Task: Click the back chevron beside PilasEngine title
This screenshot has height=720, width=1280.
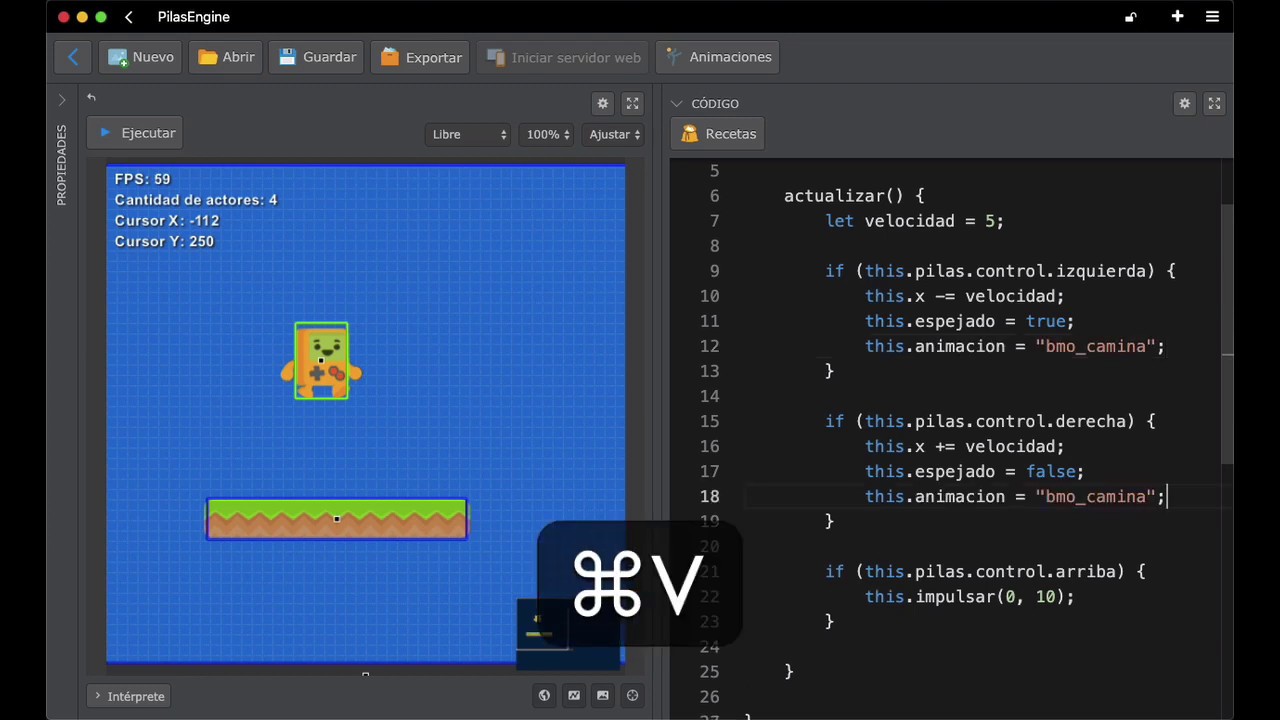Action: point(129,17)
